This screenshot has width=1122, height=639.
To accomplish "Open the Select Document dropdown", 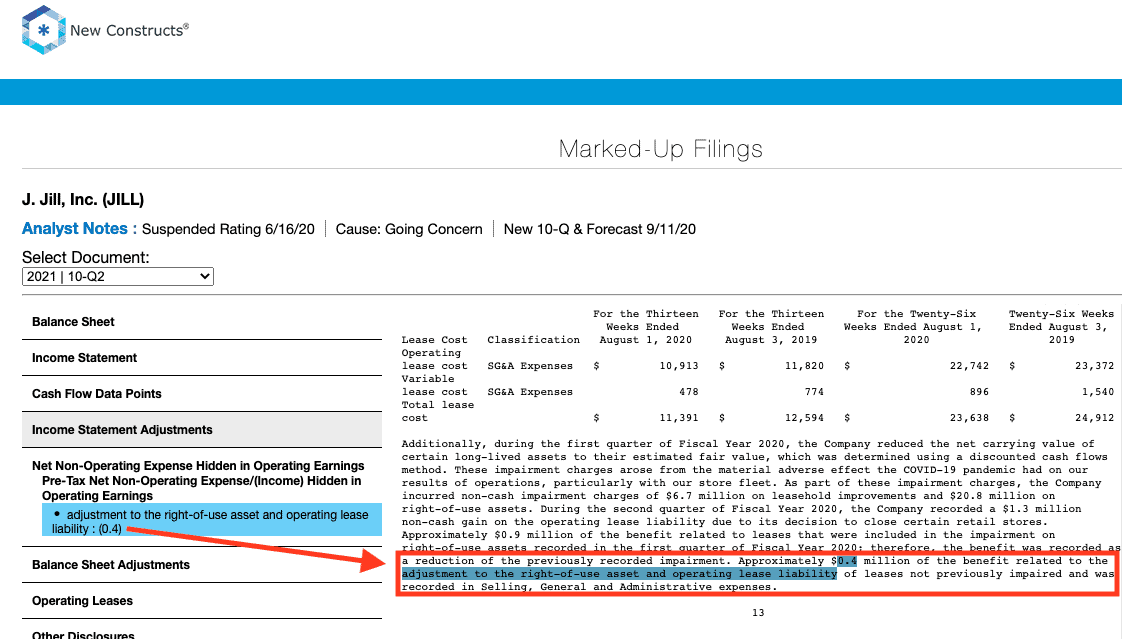I will pos(118,276).
